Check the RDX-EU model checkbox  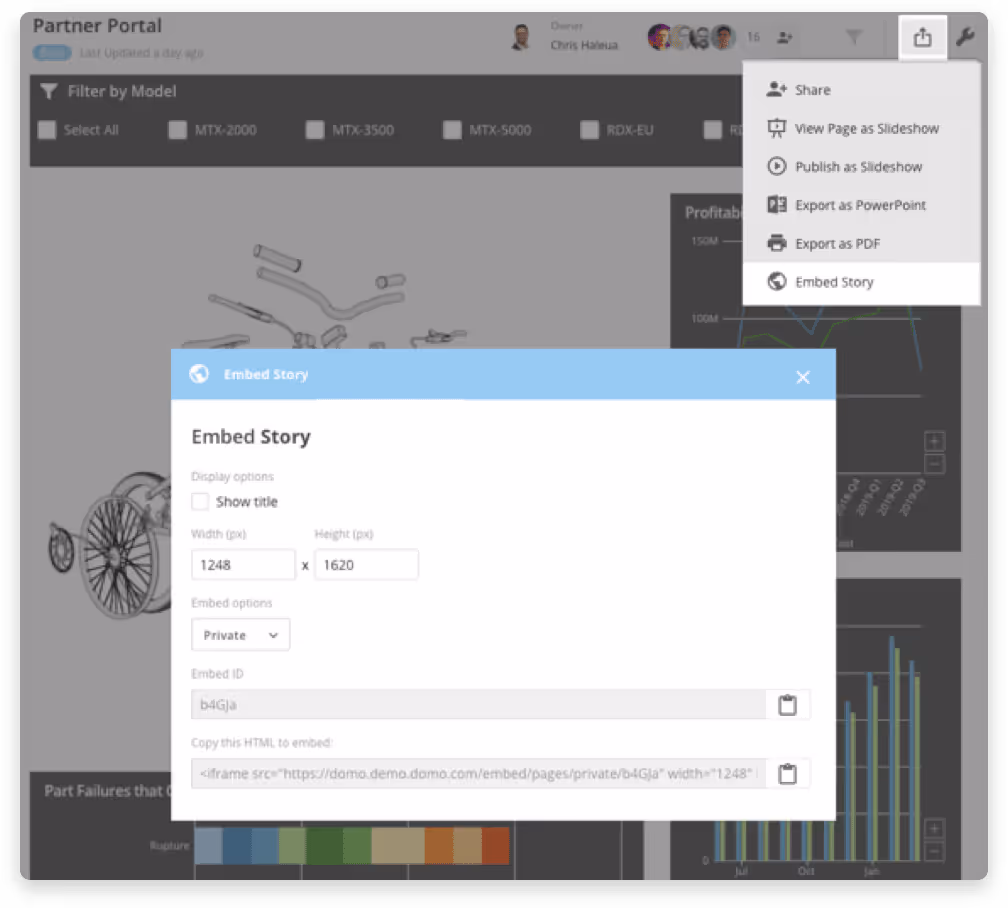pyautogui.click(x=590, y=130)
